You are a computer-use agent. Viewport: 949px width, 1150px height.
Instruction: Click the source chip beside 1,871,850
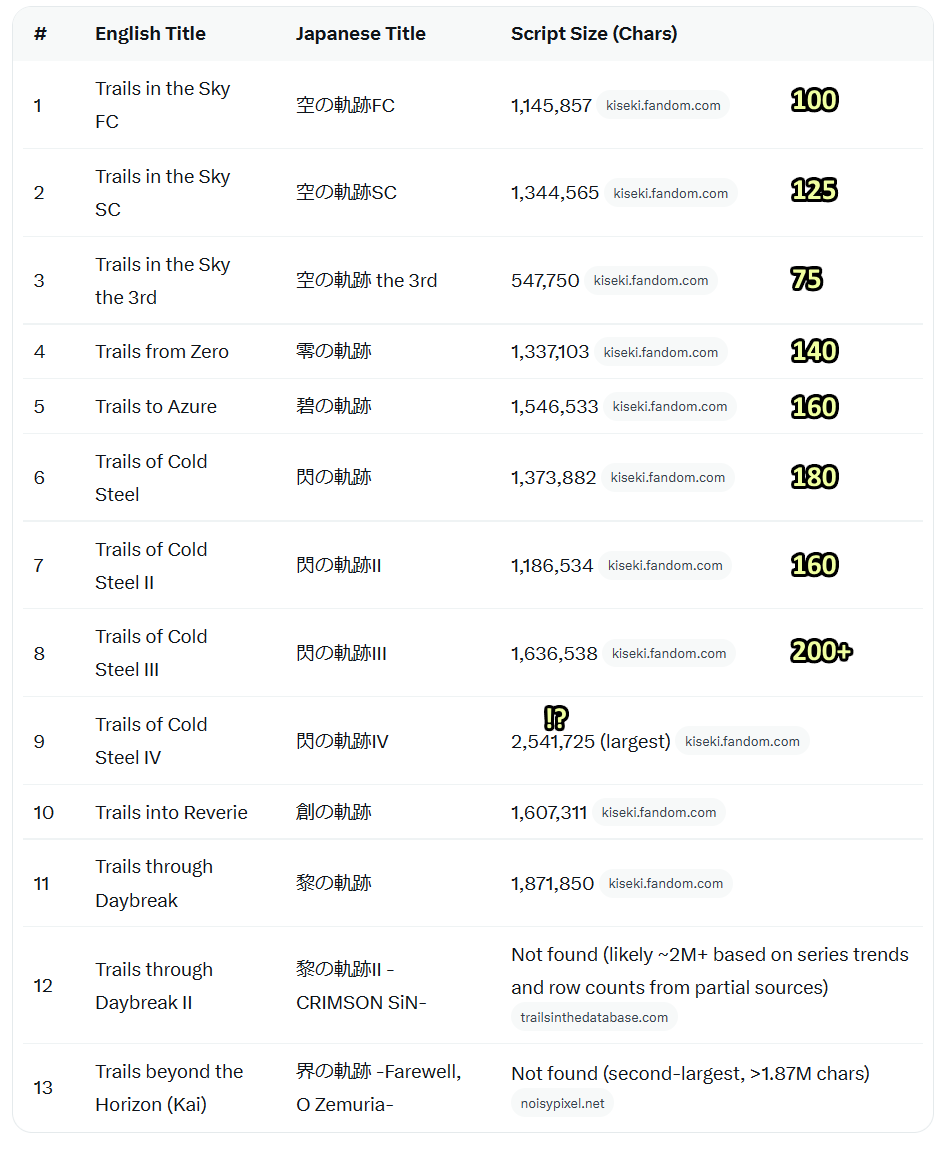tap(665, 885)
